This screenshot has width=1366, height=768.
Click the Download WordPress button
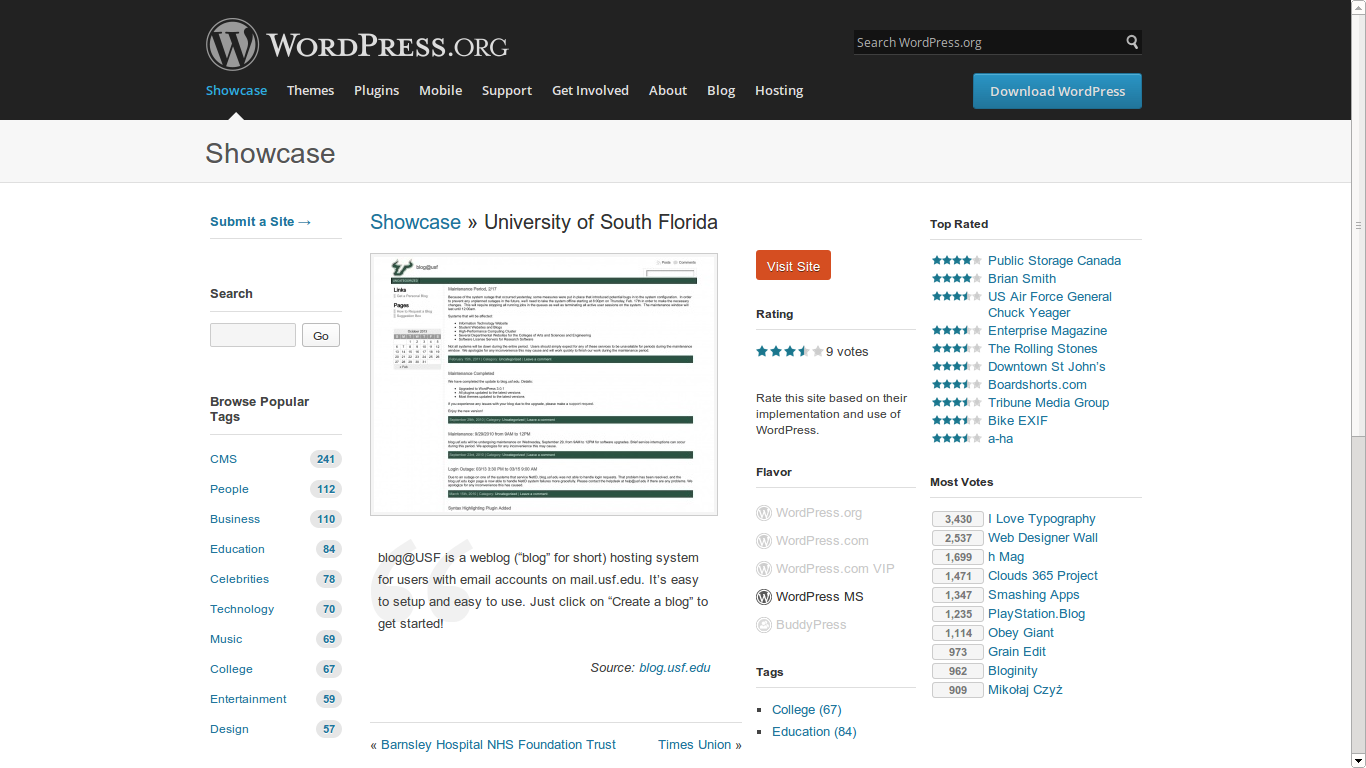pyautogui.click(x=1057, y=91)
